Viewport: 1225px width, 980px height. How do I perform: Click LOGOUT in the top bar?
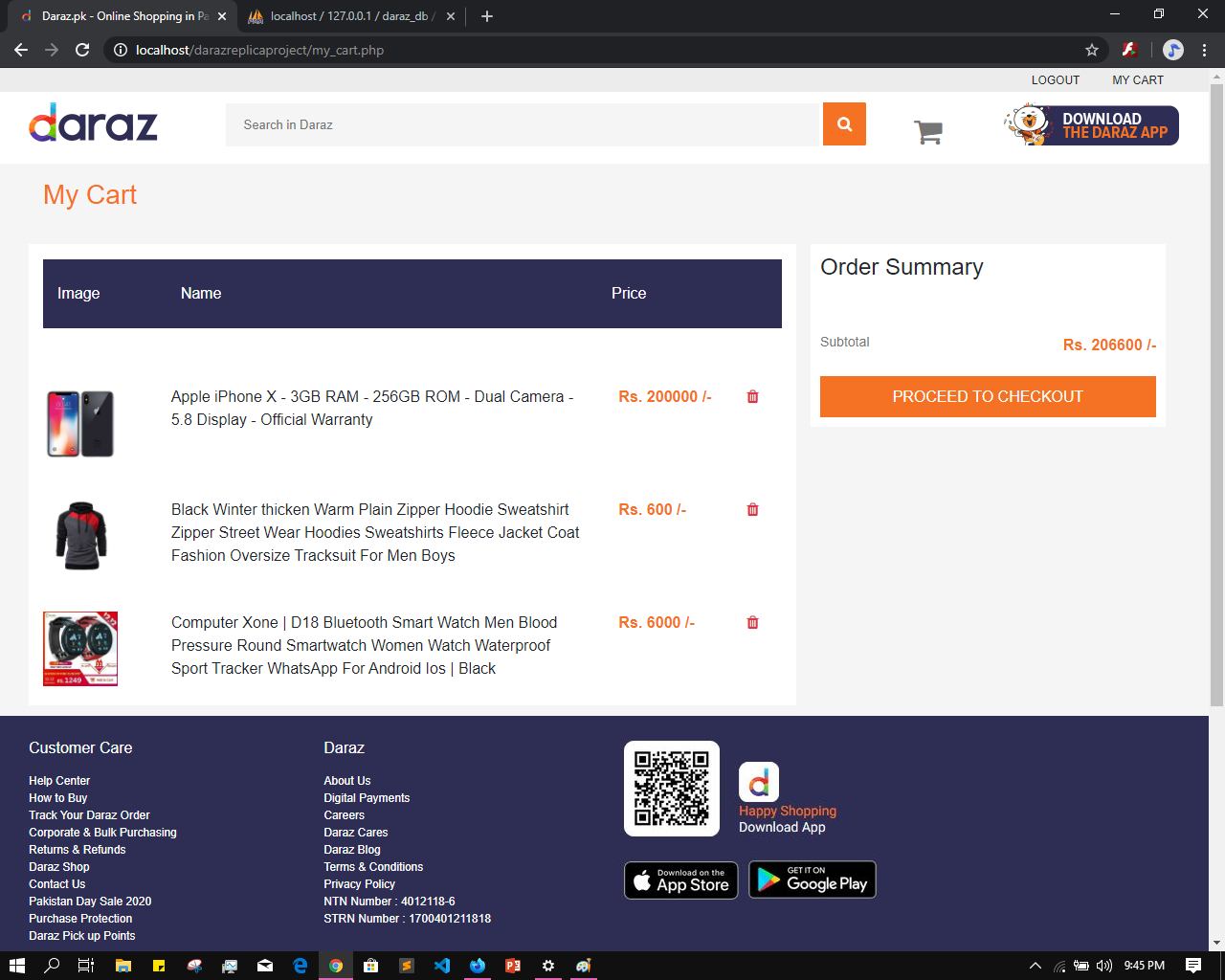pyautogui.click(x=1056, y=80)
